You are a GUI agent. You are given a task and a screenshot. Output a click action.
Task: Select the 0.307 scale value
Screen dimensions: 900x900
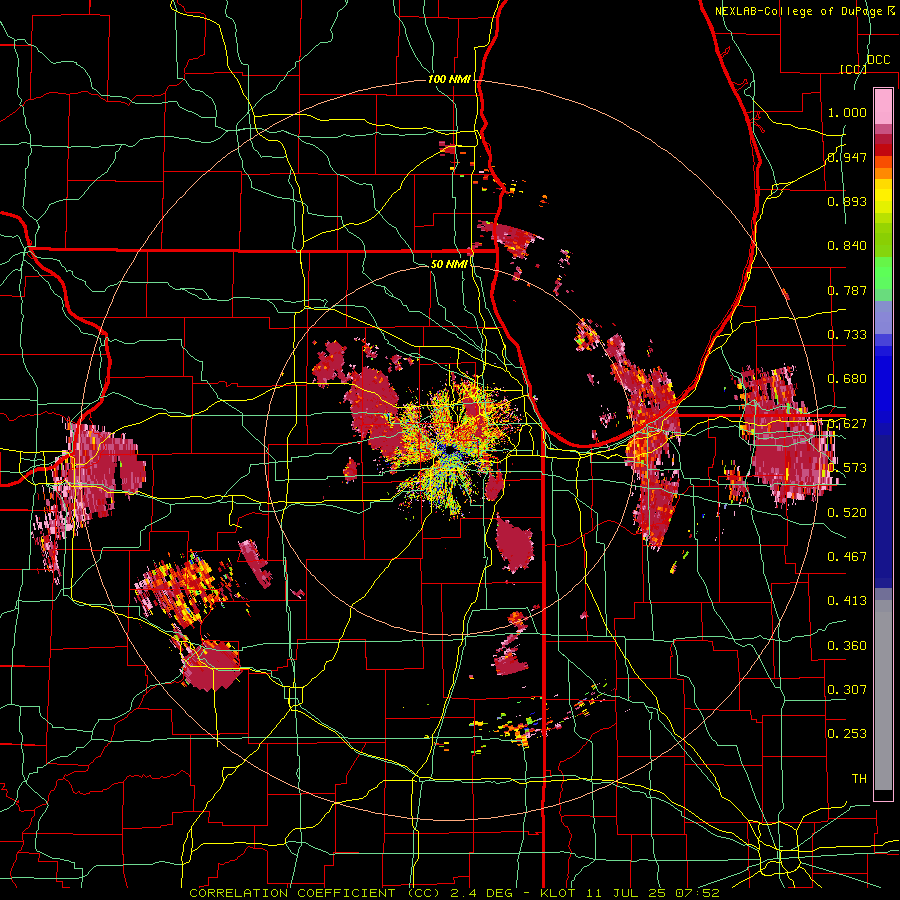click(847, 690)
